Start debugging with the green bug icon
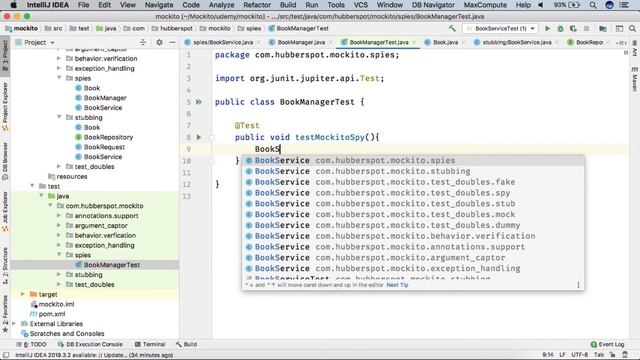This screenshot has width=640, height=360. pyautogui.click(x=560, y=29)
